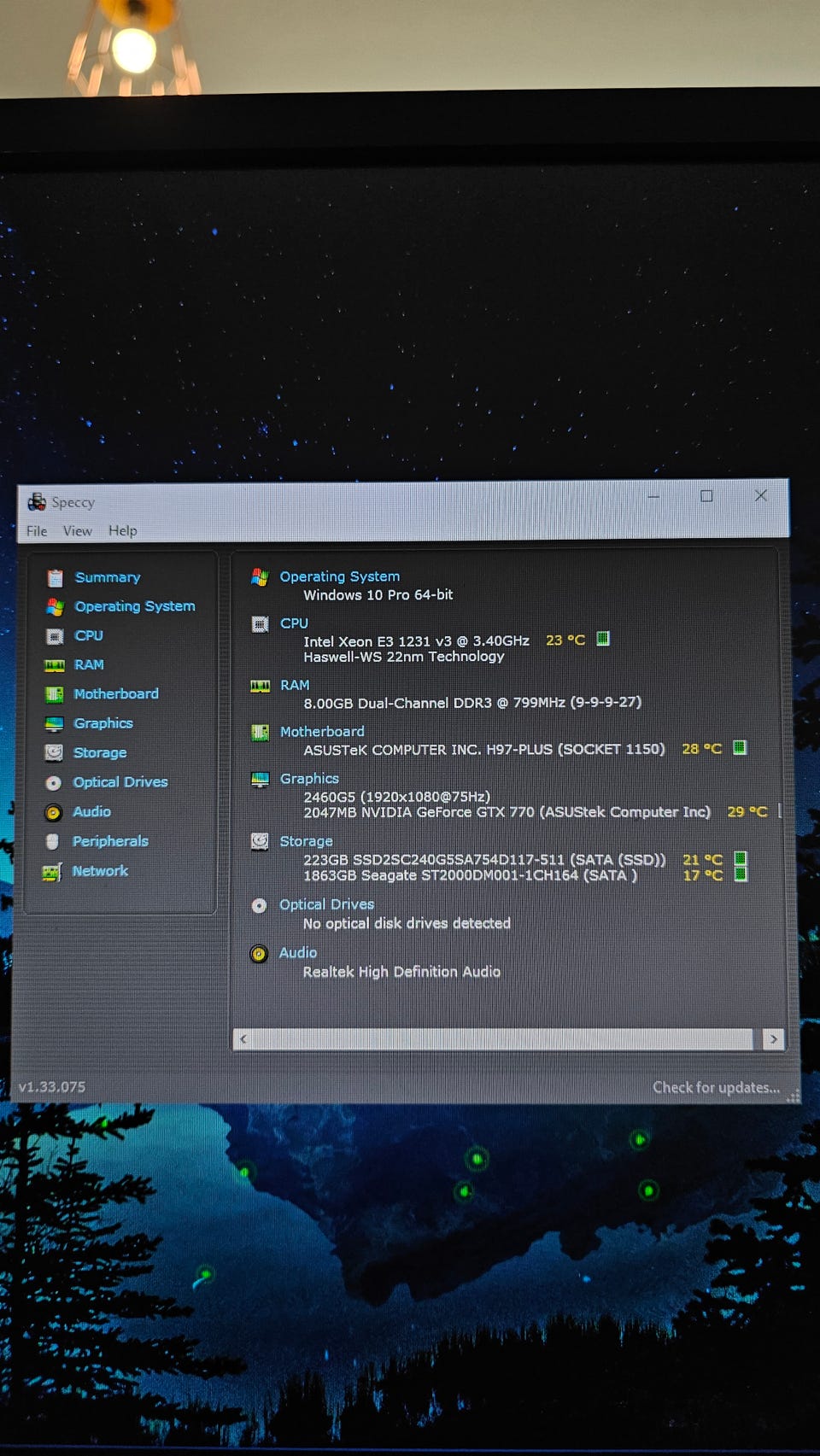The width and height of the screenshot is (820, 1456).
Task: Click 'ASUSTeK COMPUTER INC. H97-PLUS' text
Action: point(428,749)
